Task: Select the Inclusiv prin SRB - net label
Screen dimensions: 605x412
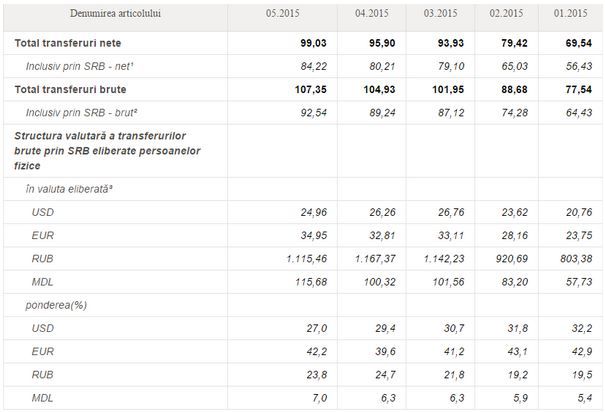Action: pyautogui.click(x=79, y=66)
